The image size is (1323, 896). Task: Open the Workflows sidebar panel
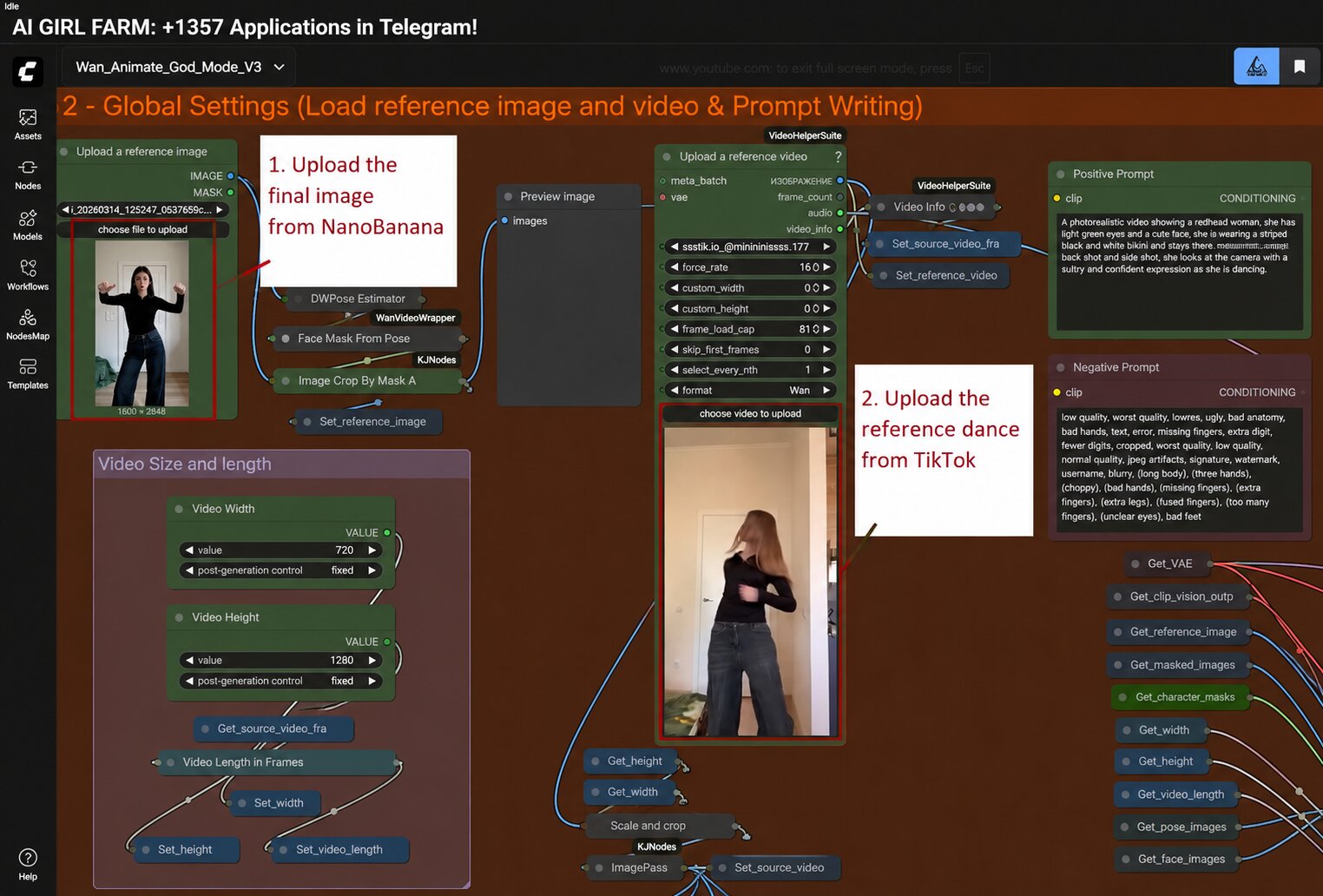coord(28,274)
